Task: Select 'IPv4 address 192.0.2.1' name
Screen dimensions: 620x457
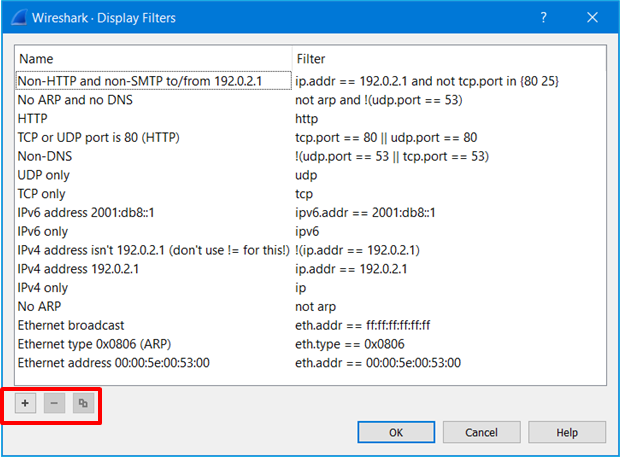Action: point(78,269)
